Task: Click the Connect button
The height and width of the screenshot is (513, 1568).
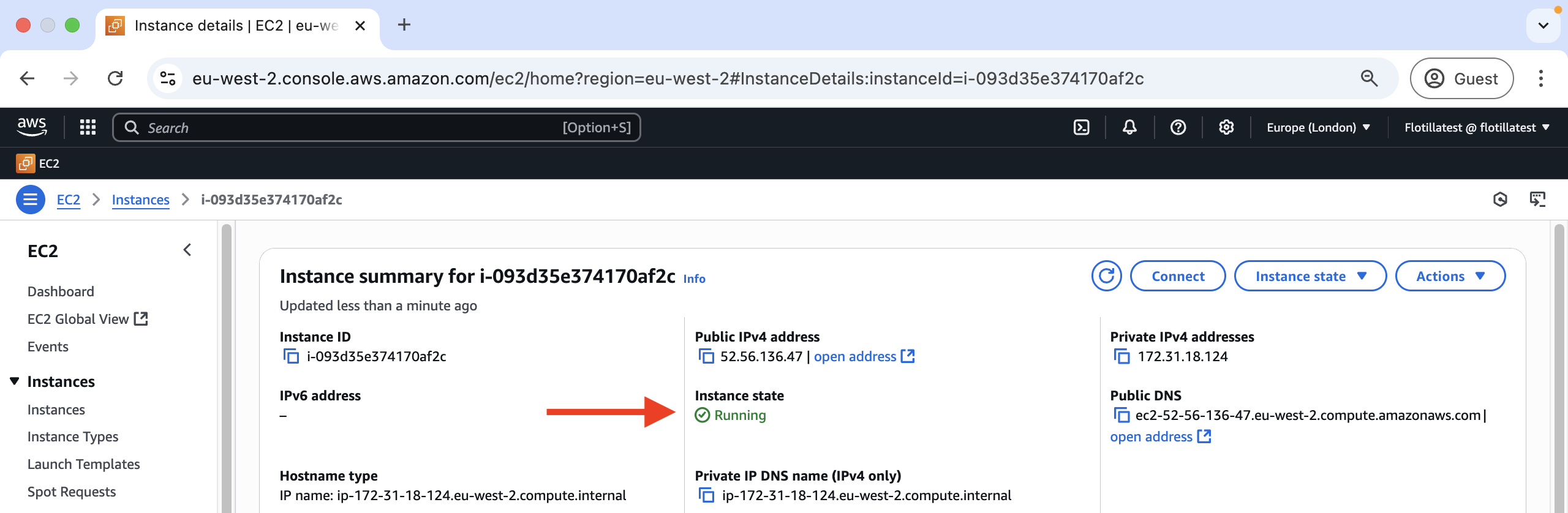Action: [1177, 276]
